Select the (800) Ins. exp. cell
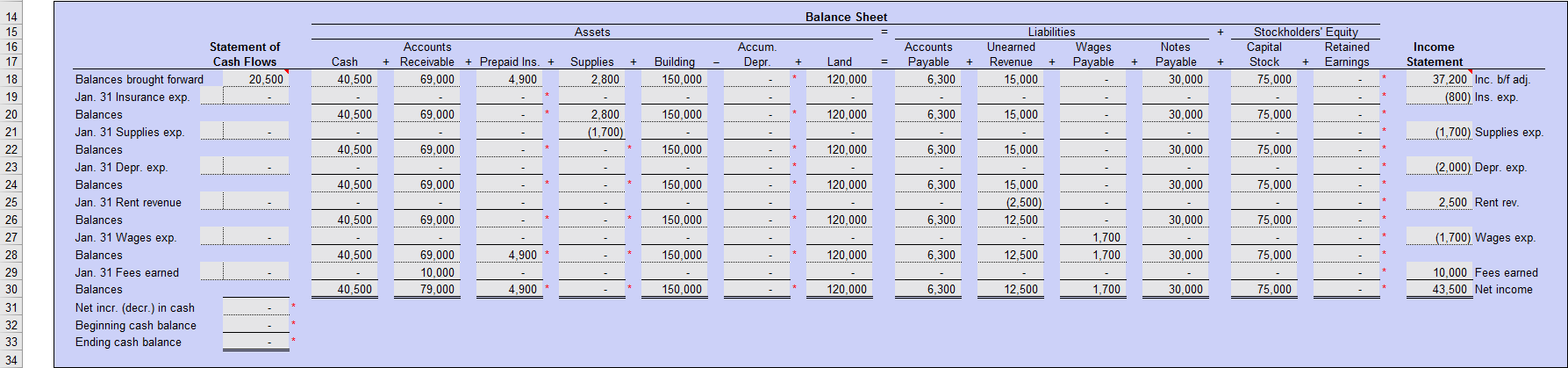Image resolution: width=1568 pixels, height=368 pixels. pyautogui.click(x=1437, y=97)
